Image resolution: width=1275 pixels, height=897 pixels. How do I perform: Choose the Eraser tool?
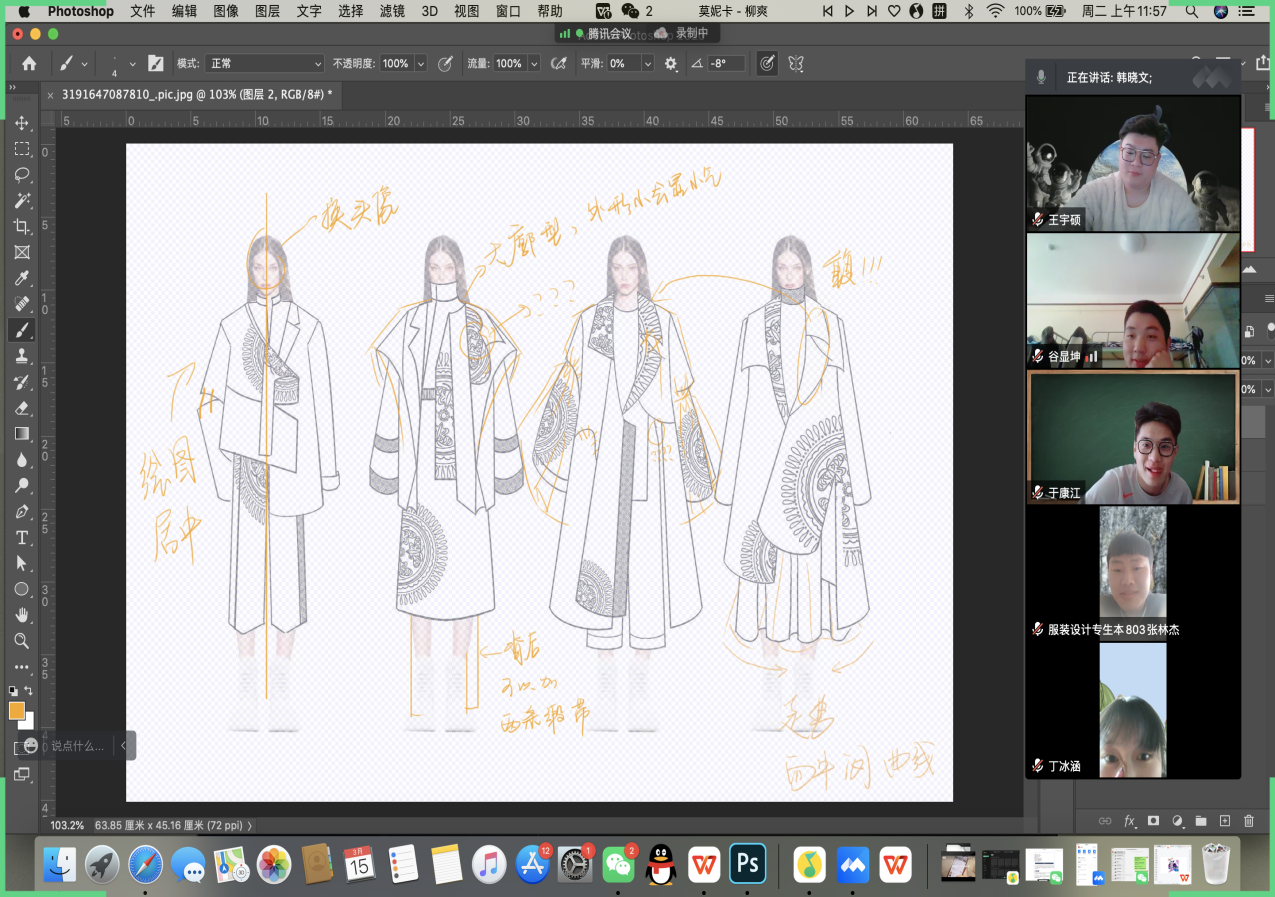[x=22, y=408]
